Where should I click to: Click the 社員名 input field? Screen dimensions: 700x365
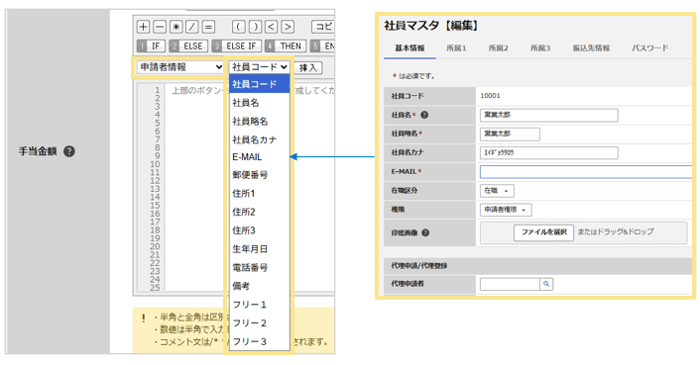click(549, 115)
